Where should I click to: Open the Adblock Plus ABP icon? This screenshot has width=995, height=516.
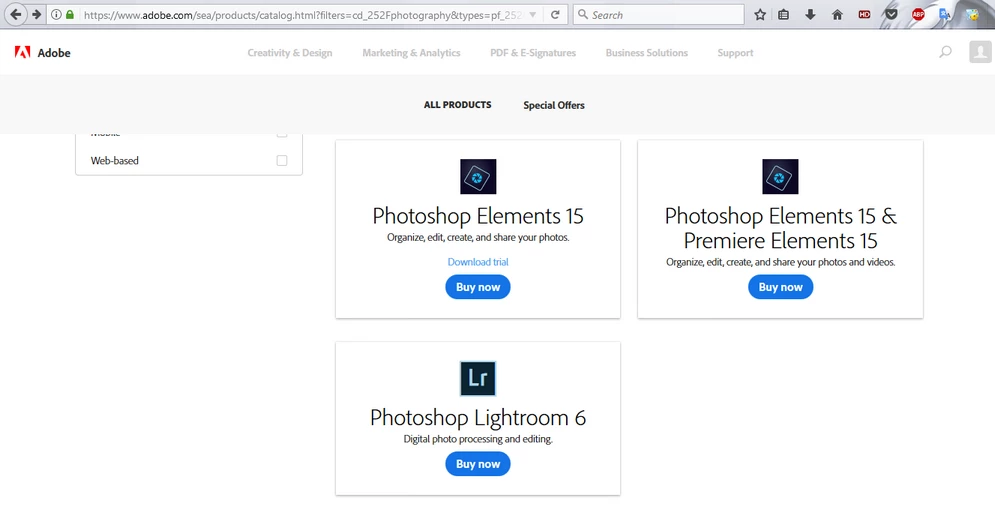(x=918, y=15)
